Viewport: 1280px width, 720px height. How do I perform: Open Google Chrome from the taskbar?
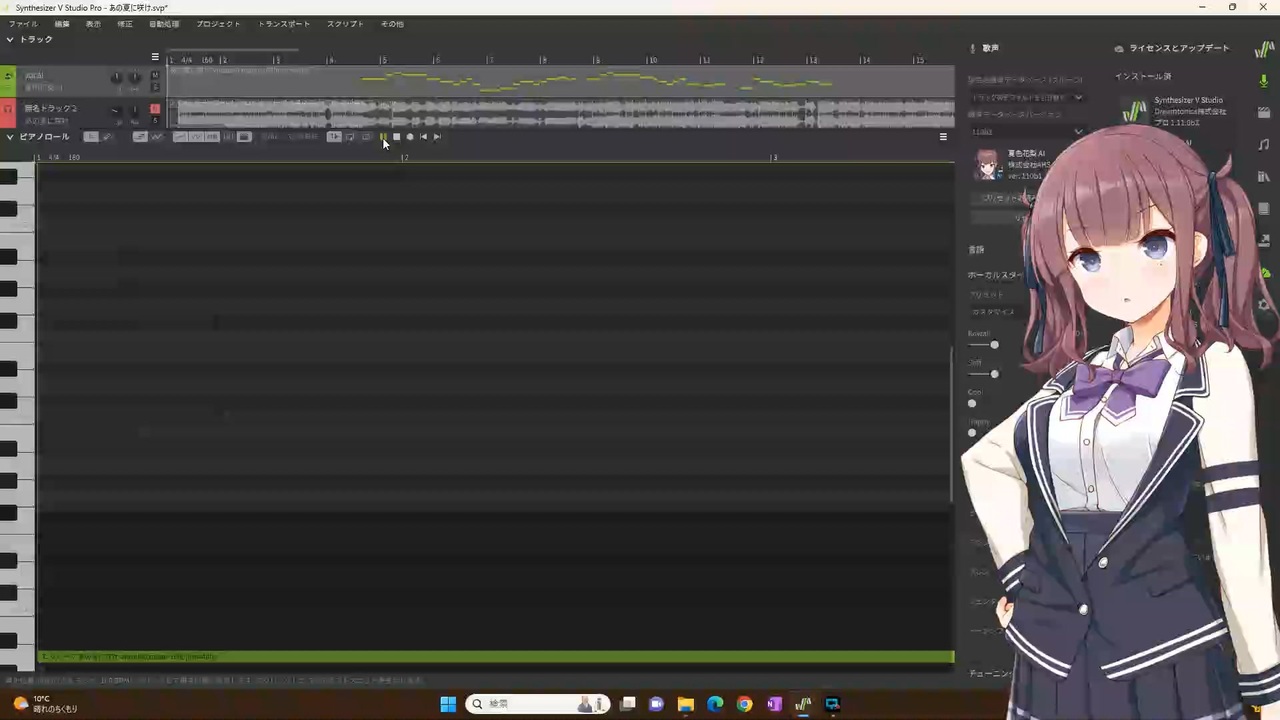744,704
